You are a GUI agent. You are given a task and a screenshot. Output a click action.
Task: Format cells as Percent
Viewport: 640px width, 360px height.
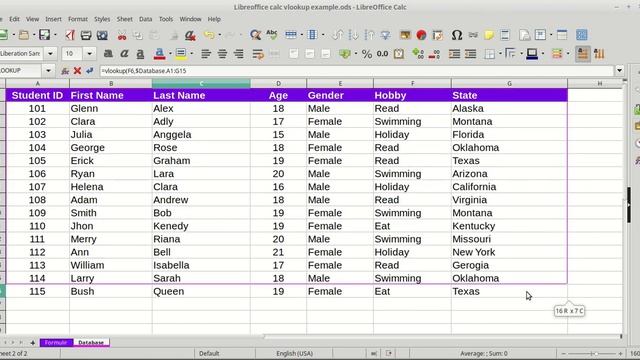pyautogui.click(x=367, y=54)
